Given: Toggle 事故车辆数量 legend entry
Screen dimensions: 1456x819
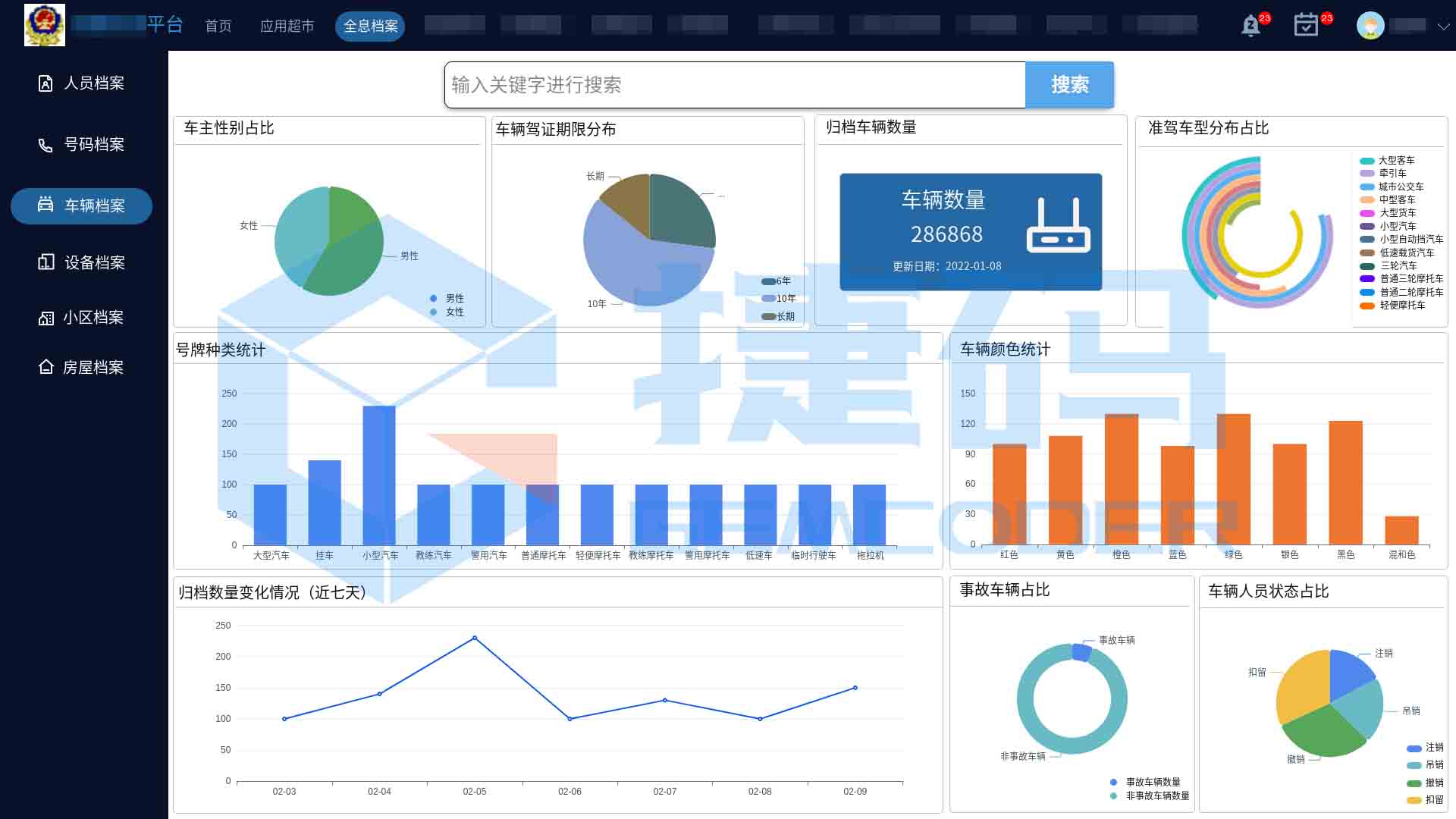Looking at the screenshot, I should pyautogui.click(x=1145, y=783).
